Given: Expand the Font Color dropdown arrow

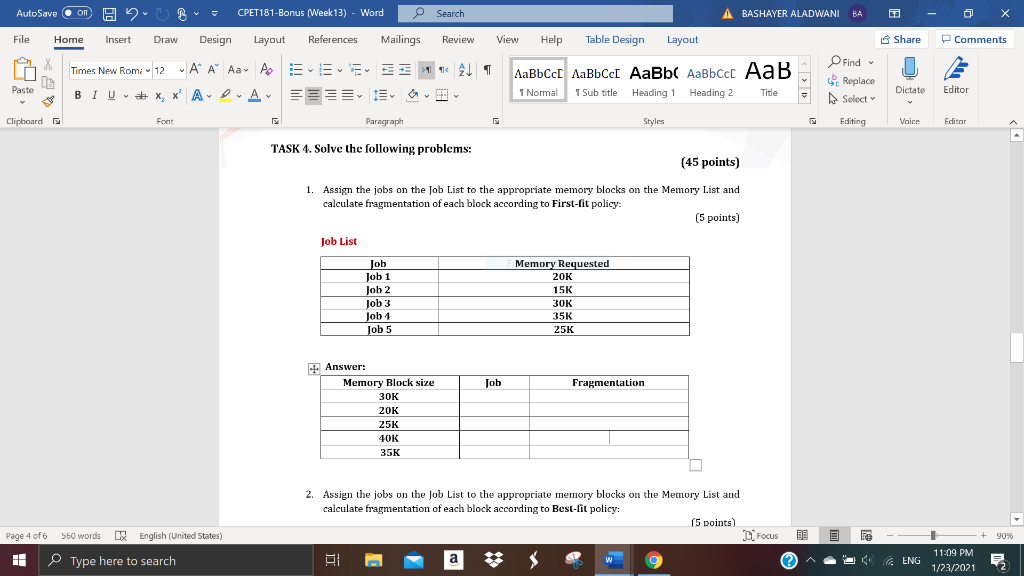Looking at the screenshot, I should (x=267, y=97).
